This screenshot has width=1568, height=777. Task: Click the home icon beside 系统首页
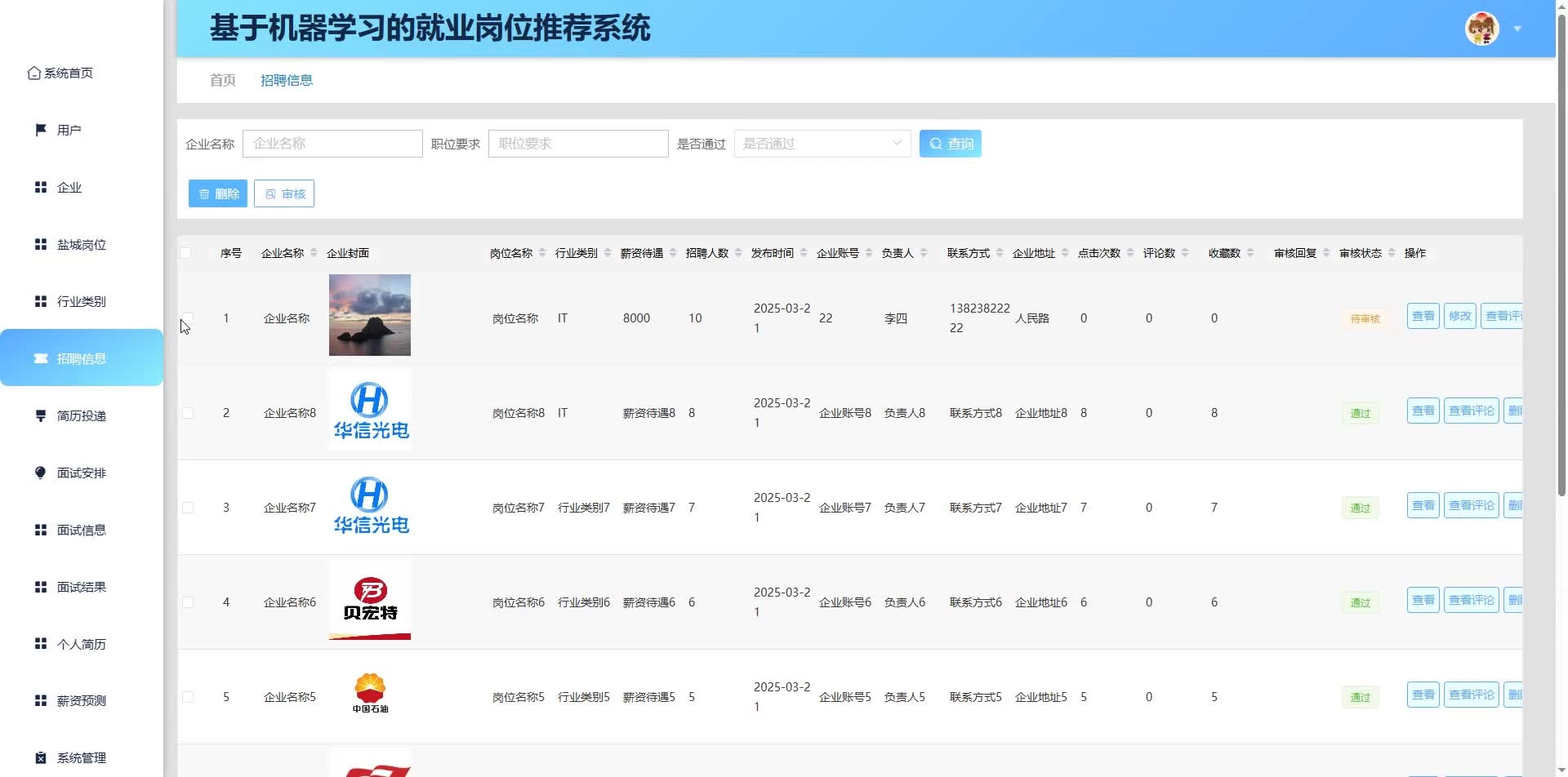pos(33,73)
